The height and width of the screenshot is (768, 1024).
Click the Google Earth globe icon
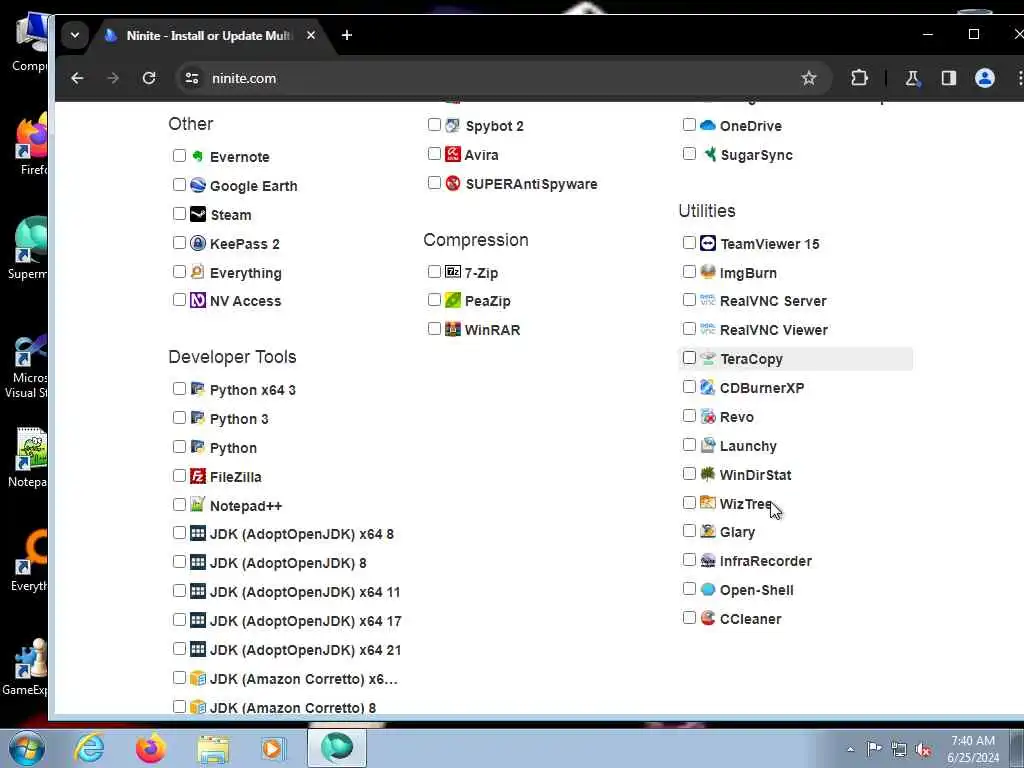click(x=197, y=185)
